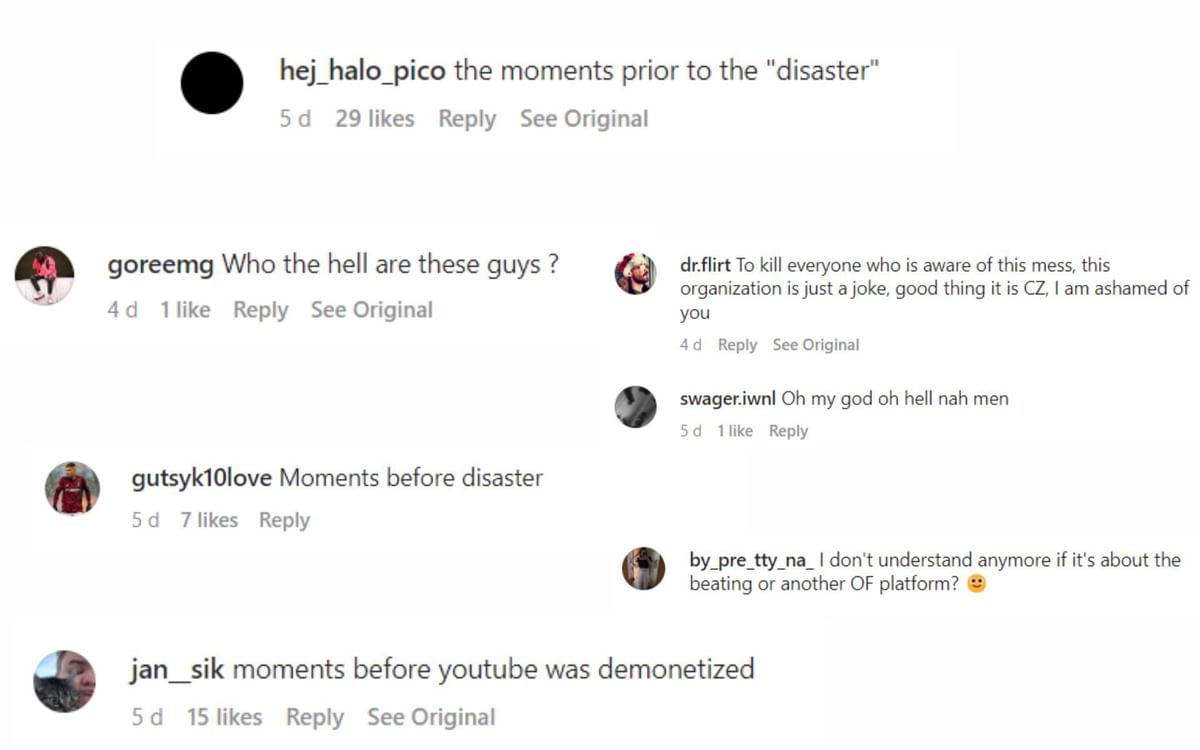The height and width of the screenshot is (750, 1200).
Task: Click jan__sik's profile avatar
Action: (65, 681)
